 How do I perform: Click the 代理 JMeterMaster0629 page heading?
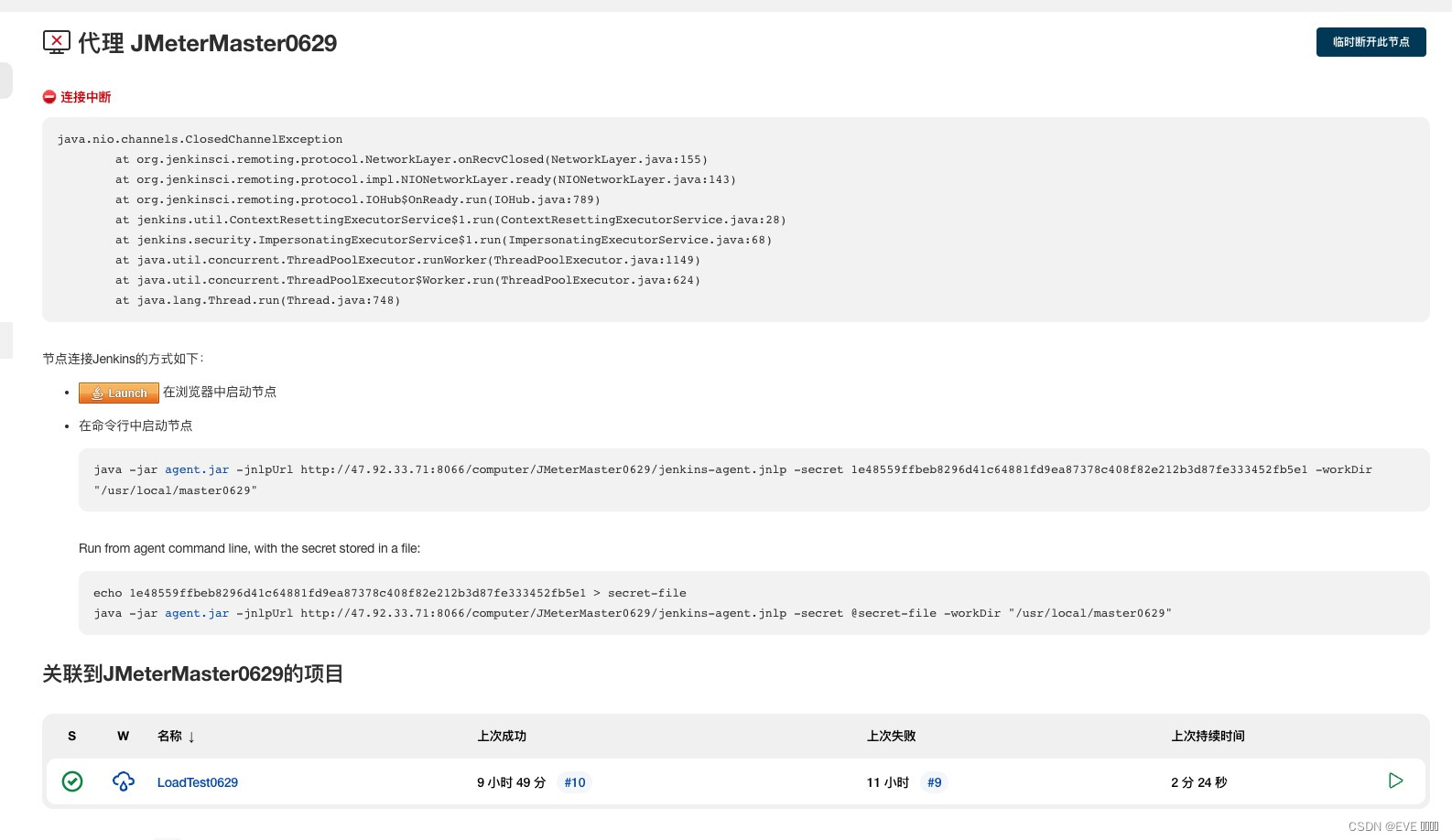(208, 43)
